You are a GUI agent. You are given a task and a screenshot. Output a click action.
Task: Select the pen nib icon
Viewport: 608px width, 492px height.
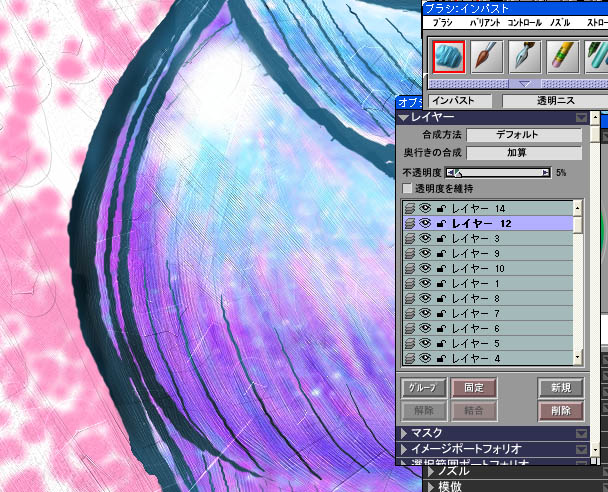coord(525,57)
